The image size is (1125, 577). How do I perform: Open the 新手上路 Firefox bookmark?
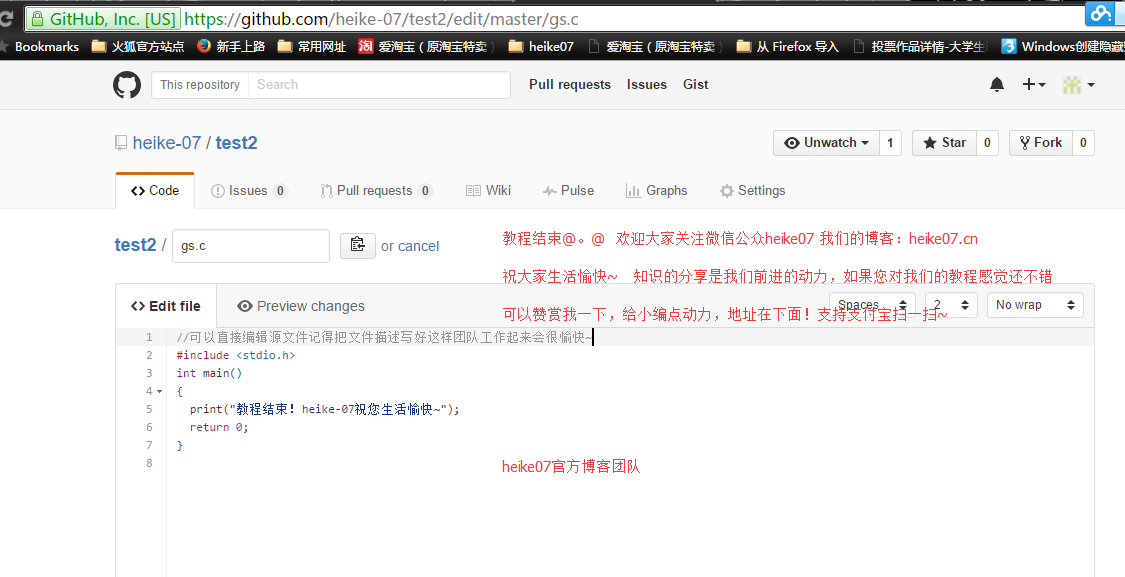pos(231,47)
